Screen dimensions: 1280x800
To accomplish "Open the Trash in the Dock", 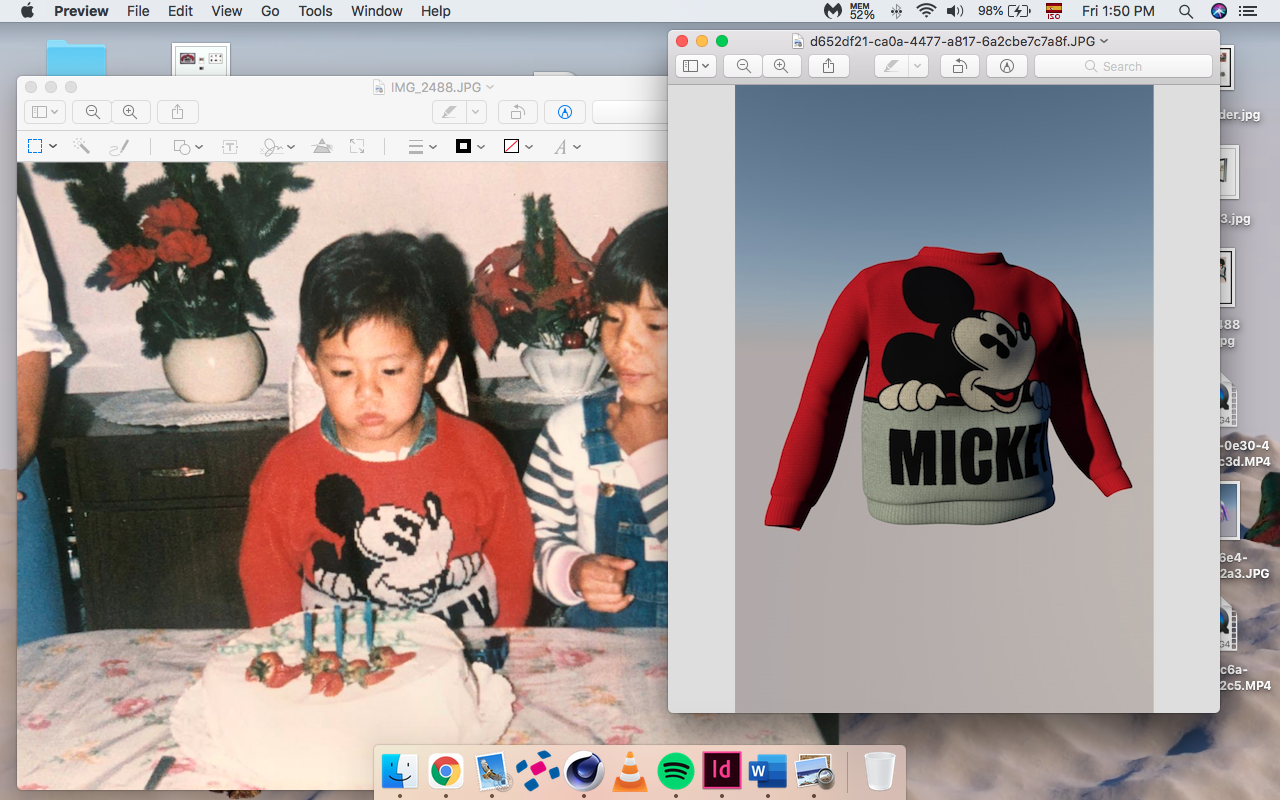I will click(879, 771).
